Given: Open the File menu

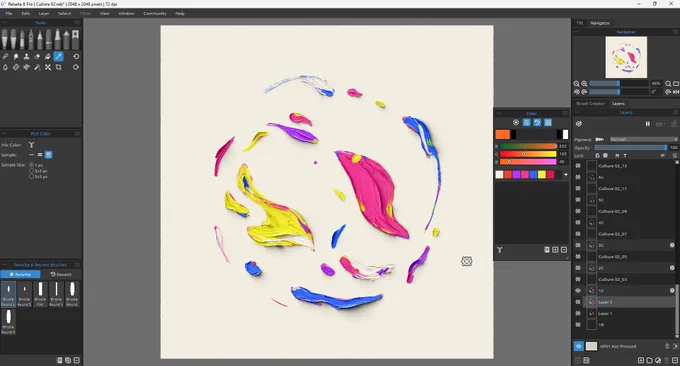Looking at the screenshot, I should click(9, 13).
